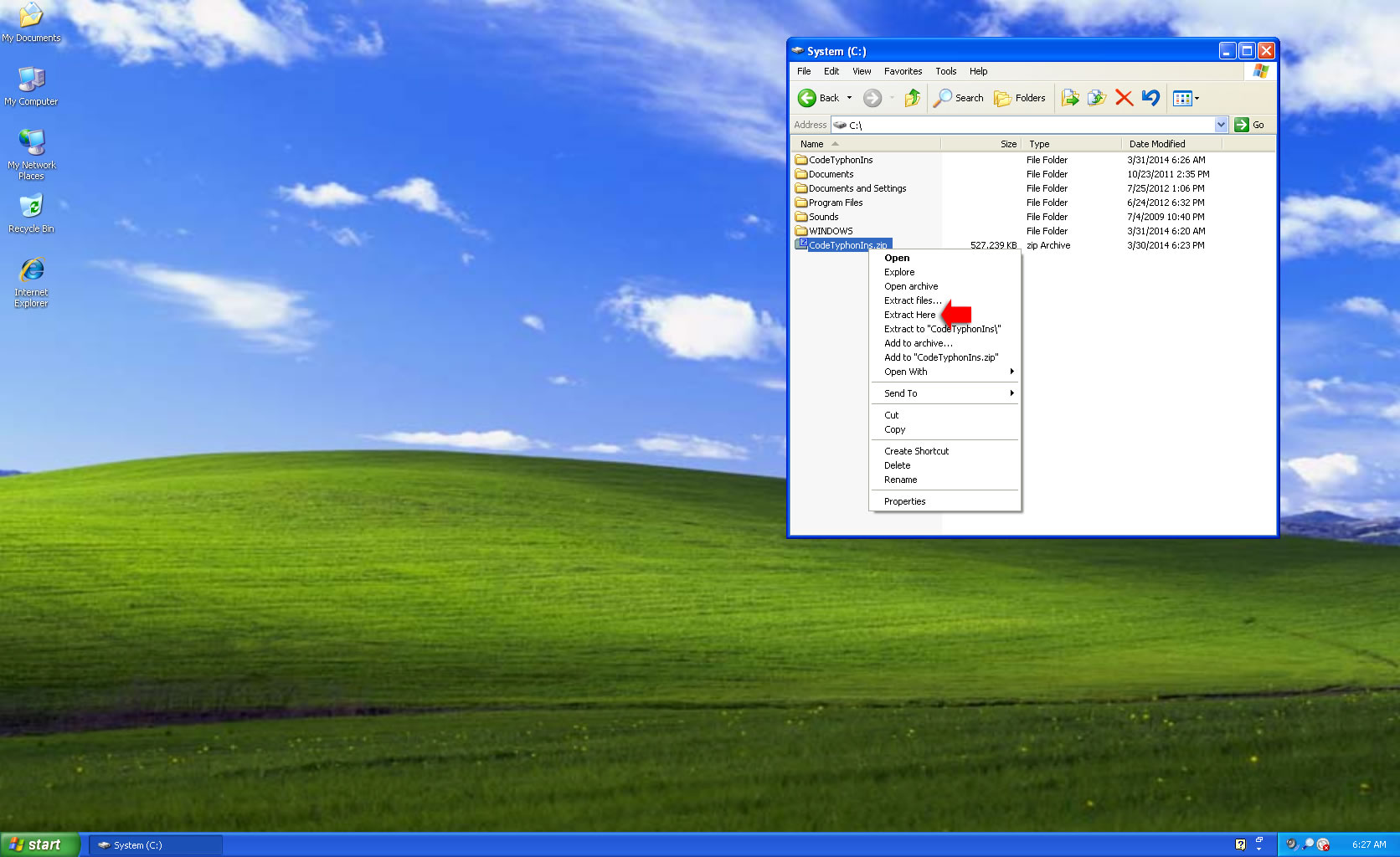Sort by the Size column header
The image size is (1400, 857).
(x=981, y=144)
